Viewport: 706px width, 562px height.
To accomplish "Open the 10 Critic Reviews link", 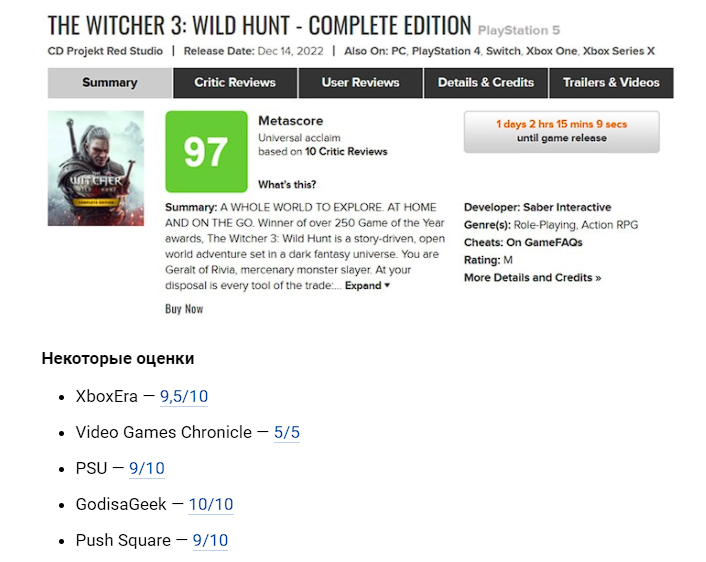I will coord(346,152).
